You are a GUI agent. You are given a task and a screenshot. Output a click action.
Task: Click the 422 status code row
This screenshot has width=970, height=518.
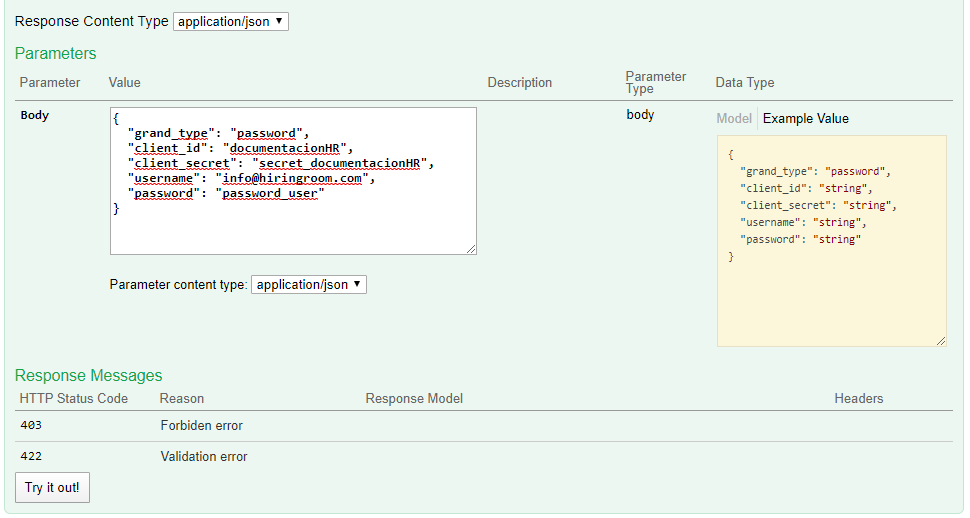(x=31, y=457)
